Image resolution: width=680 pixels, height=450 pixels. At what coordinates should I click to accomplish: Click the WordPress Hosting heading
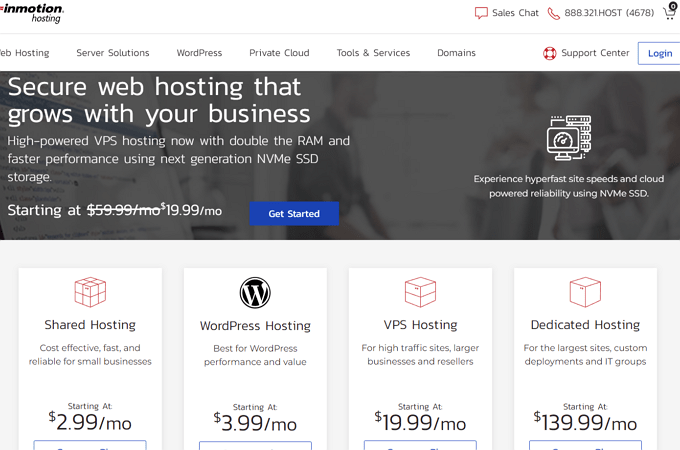click(255, 326)
